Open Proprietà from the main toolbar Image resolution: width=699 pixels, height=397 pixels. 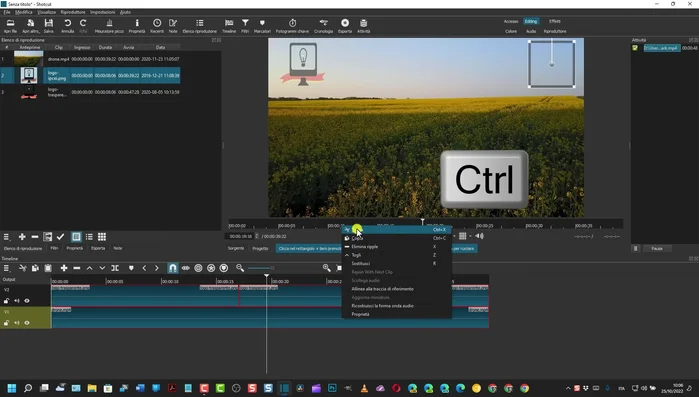pos(137,26)
